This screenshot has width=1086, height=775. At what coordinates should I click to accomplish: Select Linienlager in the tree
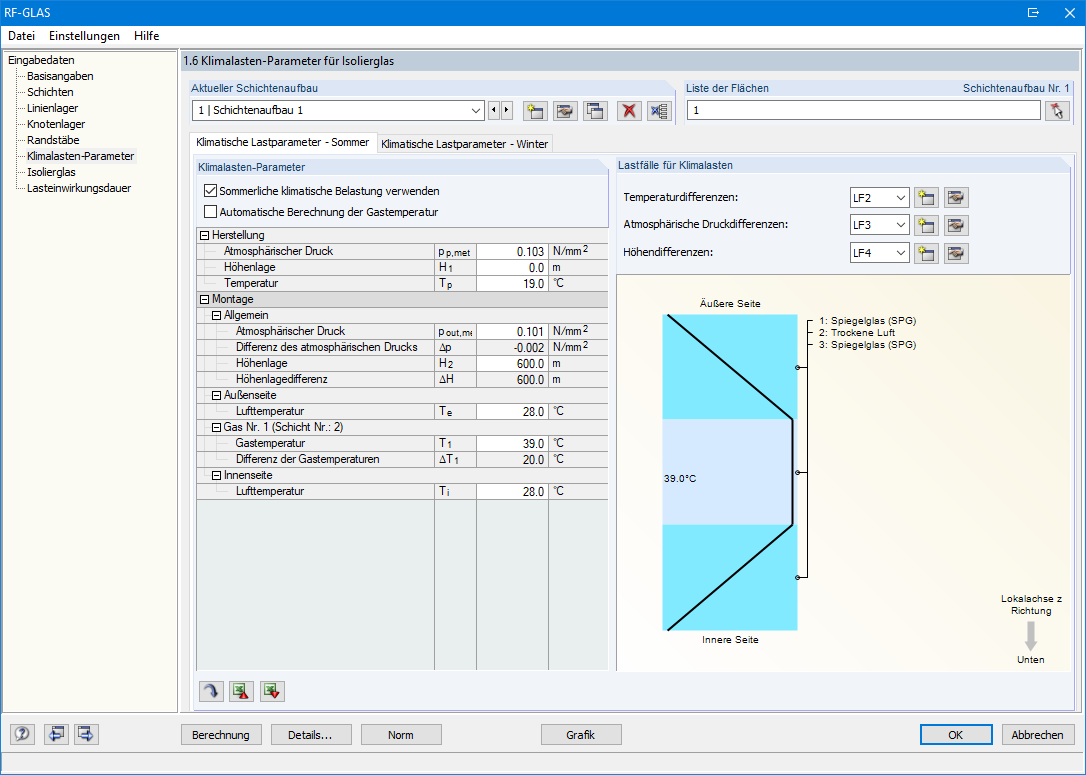tap(53, 108)
